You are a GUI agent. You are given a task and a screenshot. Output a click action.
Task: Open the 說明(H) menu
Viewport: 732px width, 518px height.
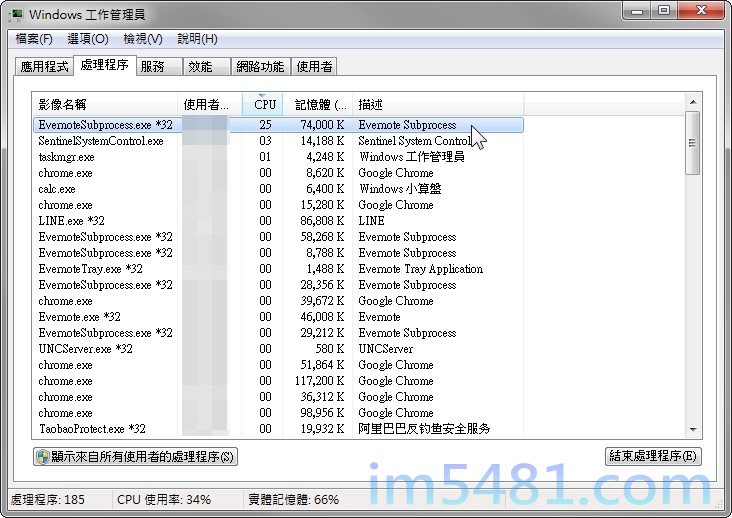click(x=197, y=39)
